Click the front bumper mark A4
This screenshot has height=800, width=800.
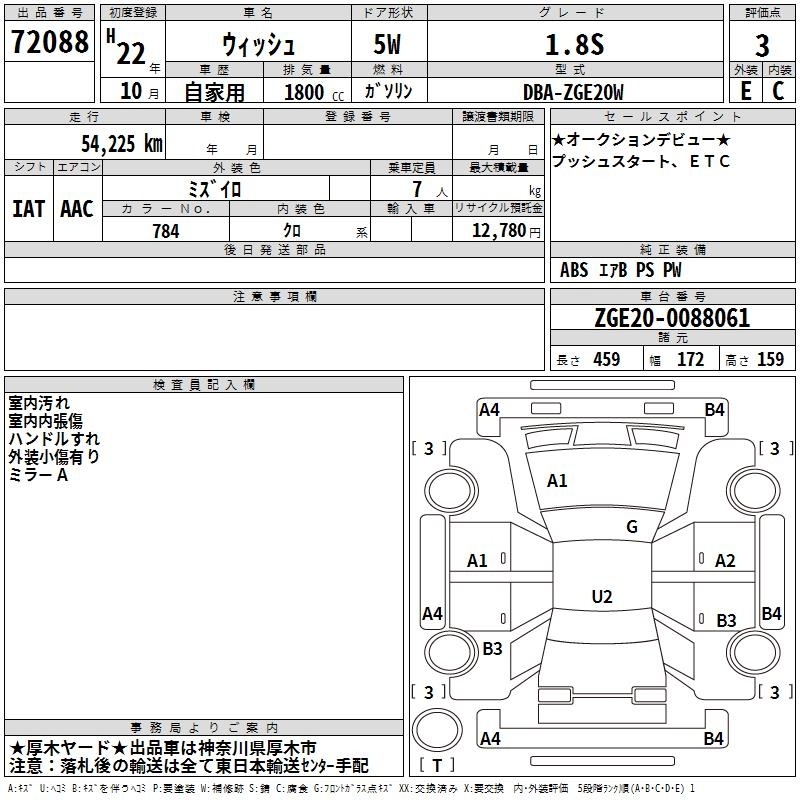pyautogui.click(x=489, y=410)
